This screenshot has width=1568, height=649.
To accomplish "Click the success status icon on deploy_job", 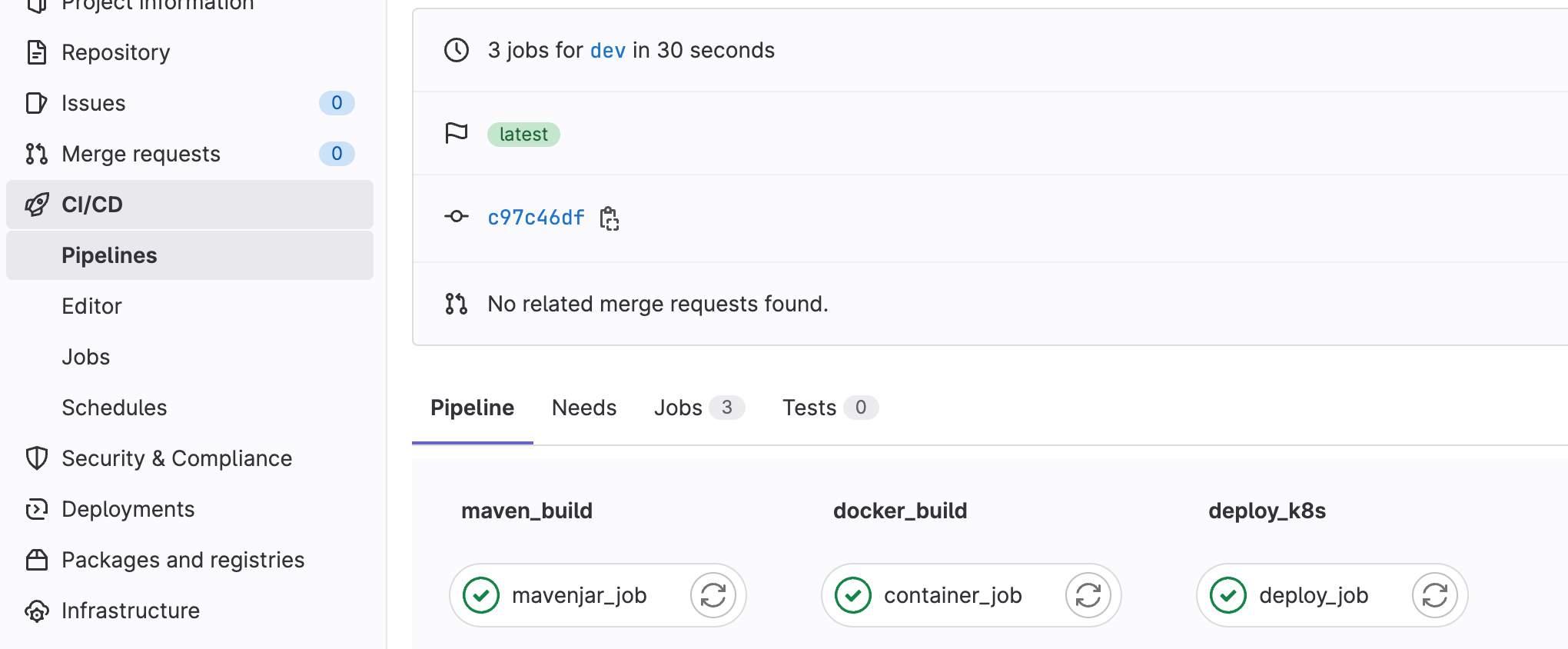I will click(x=1228, y=595).
